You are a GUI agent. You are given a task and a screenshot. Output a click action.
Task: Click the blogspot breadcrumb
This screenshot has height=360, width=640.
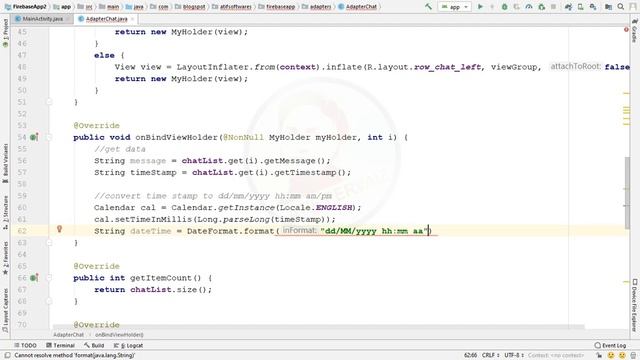pos(190,7)
